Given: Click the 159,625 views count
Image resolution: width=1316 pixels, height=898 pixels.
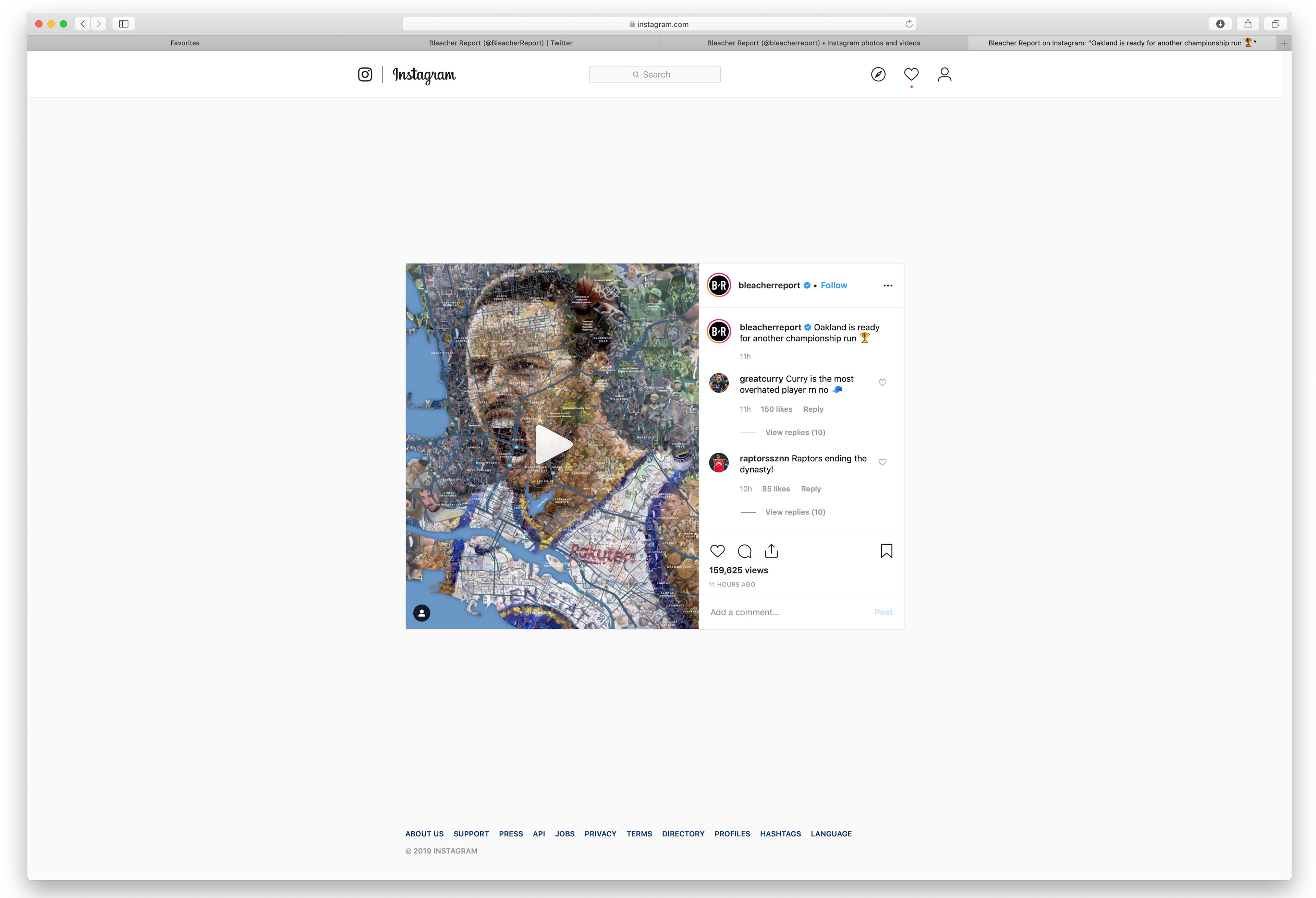Looking at the screenshot, I should [739, 571].
